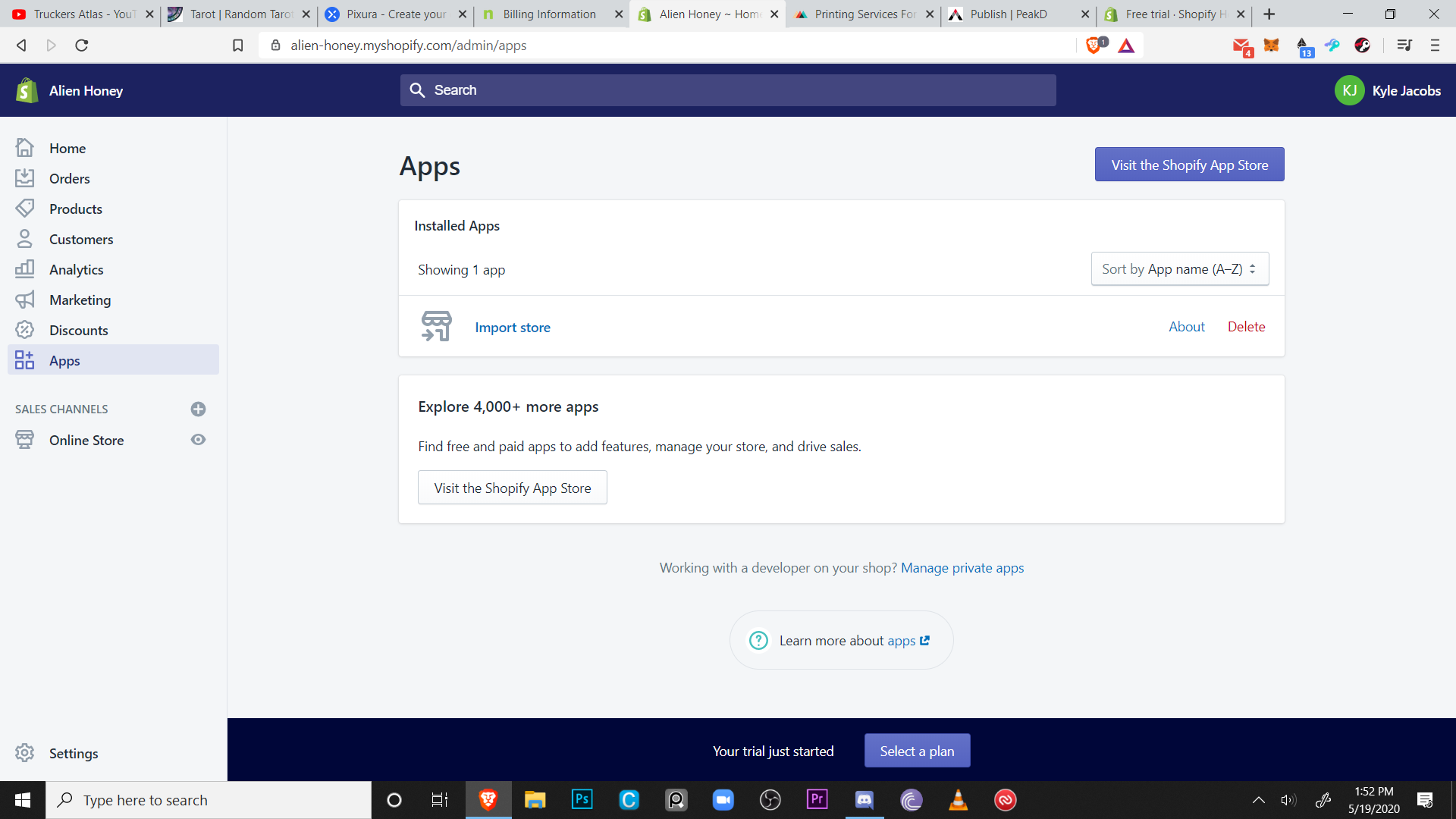Viewport: 1456px width, 819px height.
Task: Open VLC media player from taskbar
Action: 958,800
